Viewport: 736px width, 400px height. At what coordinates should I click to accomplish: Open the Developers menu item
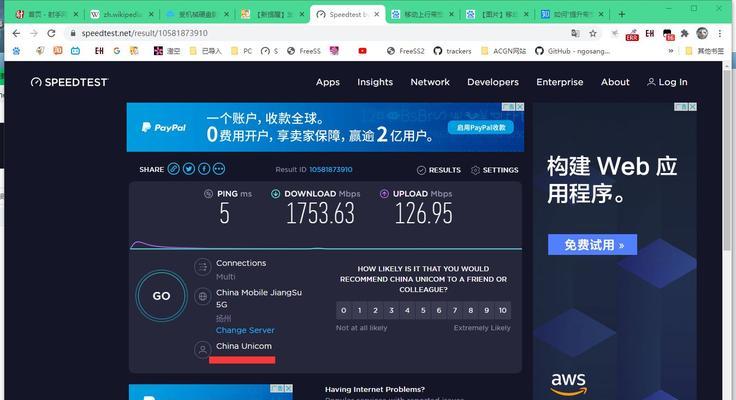pos(493,82)
